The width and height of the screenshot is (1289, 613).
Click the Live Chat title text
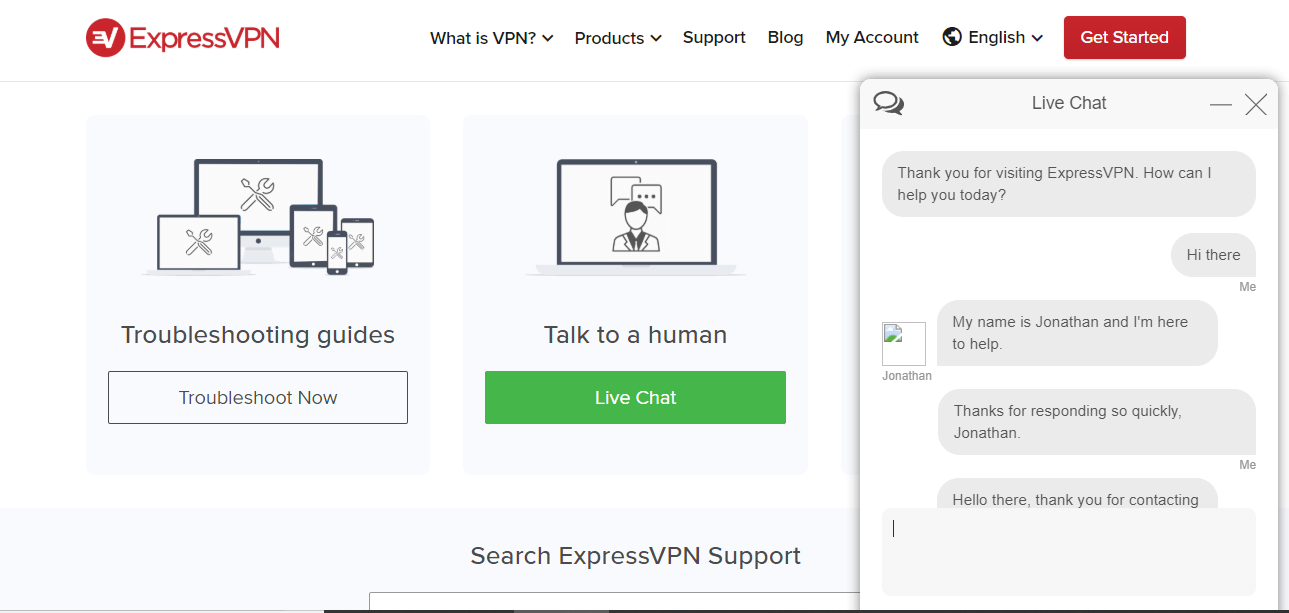pos(1069,103)
